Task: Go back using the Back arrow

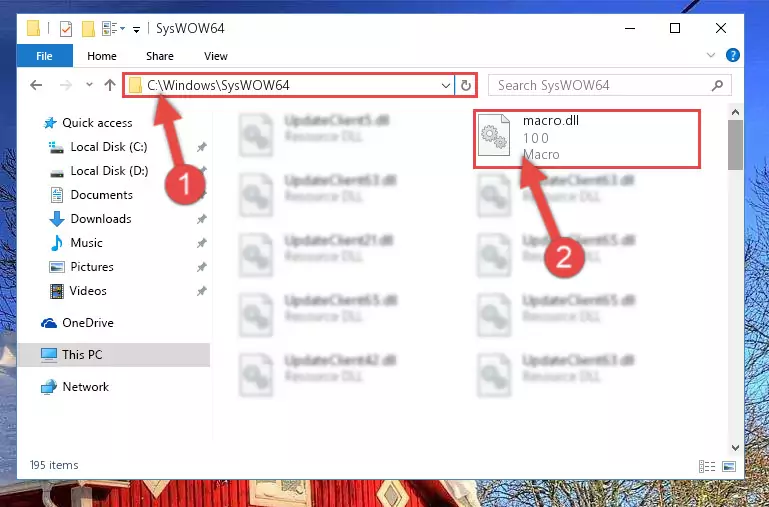Action: (36, 85)
